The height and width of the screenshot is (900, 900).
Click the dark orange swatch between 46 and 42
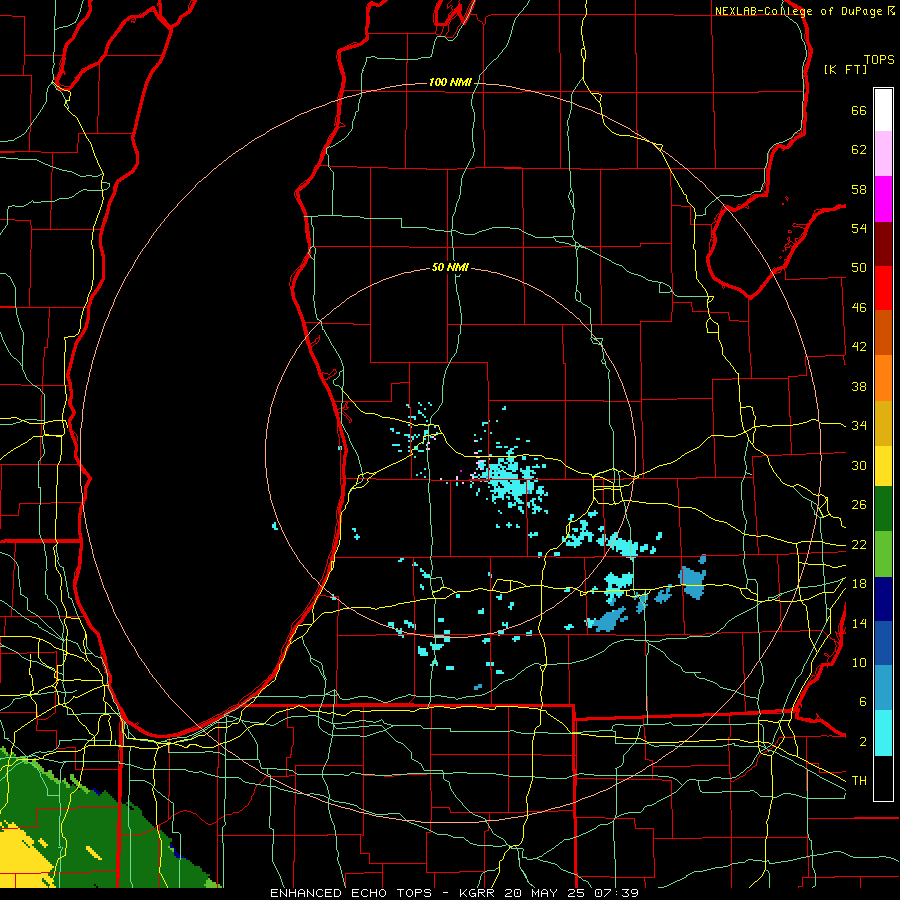pyautogui.click(x=883, y=333)
